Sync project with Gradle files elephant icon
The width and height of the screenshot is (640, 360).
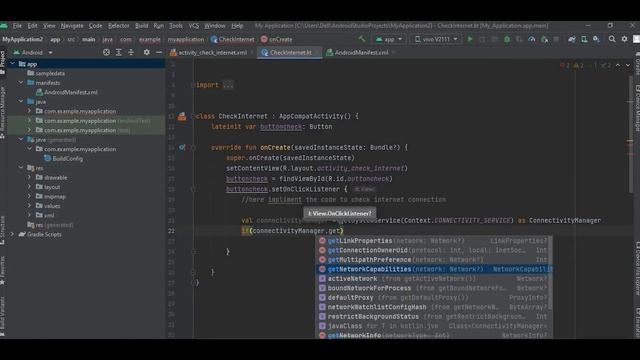click(572, 39)
